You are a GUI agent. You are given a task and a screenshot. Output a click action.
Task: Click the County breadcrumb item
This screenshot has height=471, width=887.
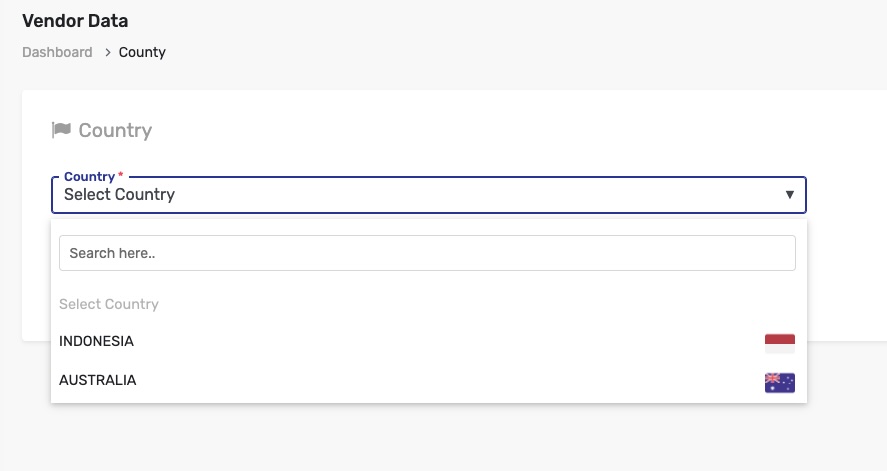142,52
